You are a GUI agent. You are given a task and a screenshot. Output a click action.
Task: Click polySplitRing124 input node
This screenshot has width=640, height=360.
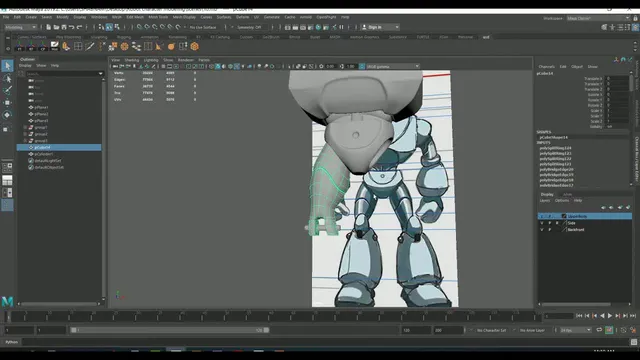click(556, 148)
